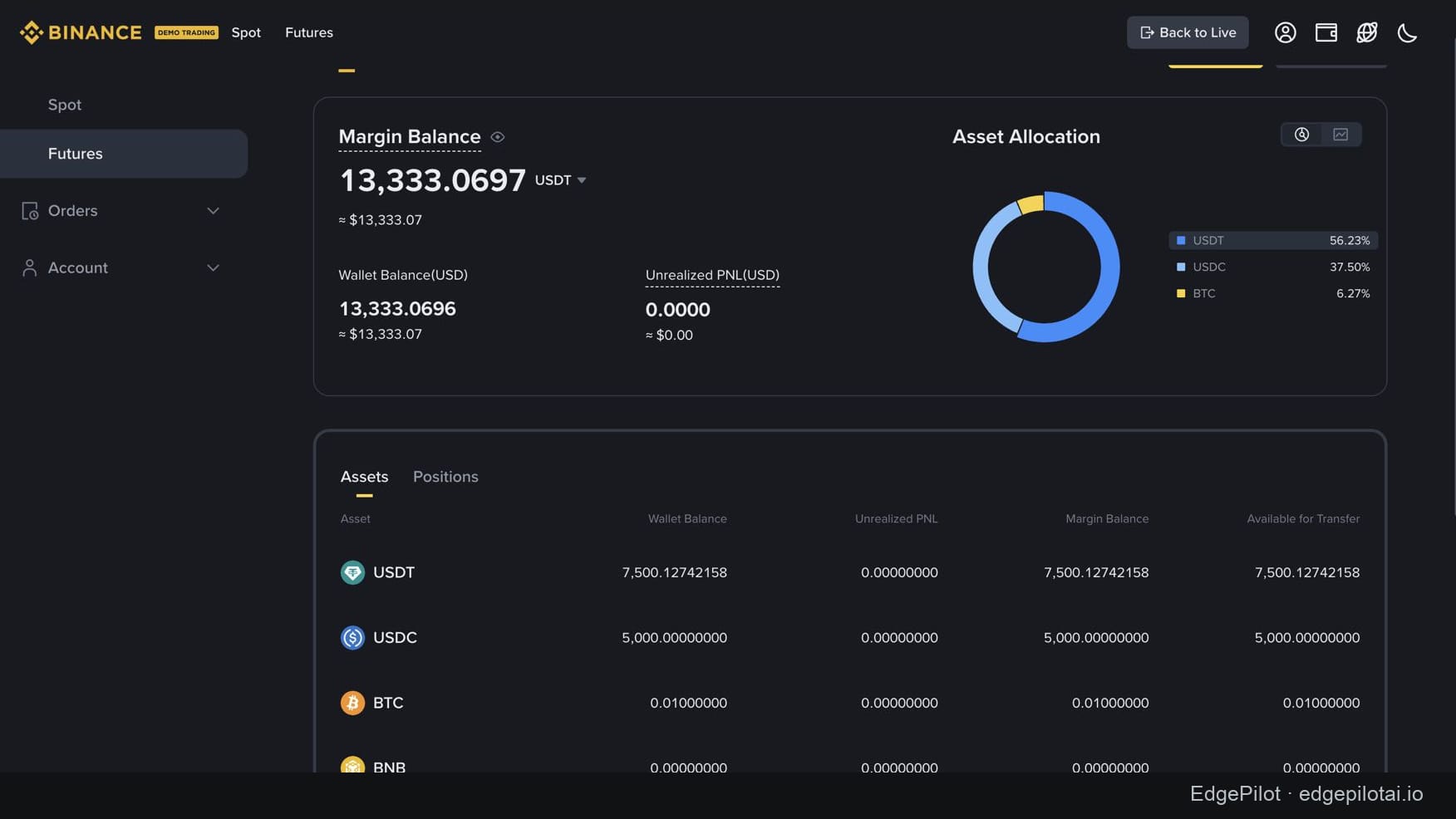Viewport: 1456px width, 819px height.
Task: Hide the Margin Balance with the eye icon
Action: click(x=498, y=137)
